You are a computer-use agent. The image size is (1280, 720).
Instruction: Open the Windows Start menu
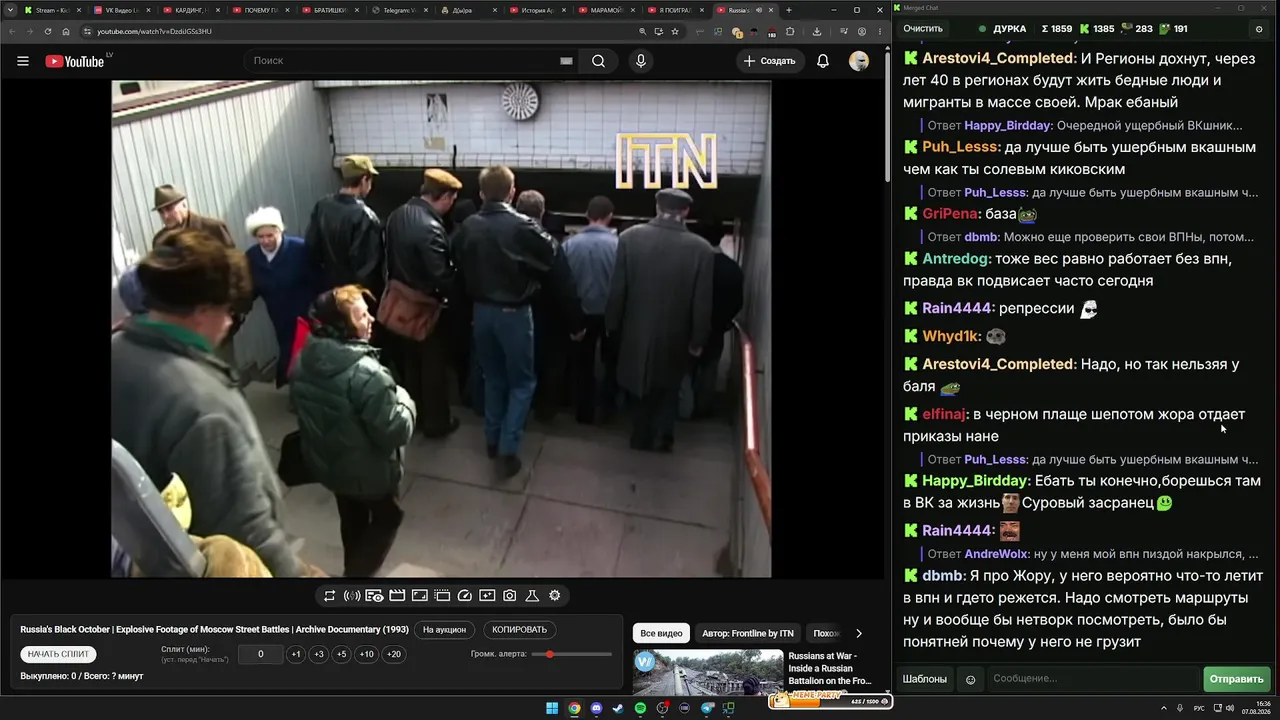click(x=551, y=709)
